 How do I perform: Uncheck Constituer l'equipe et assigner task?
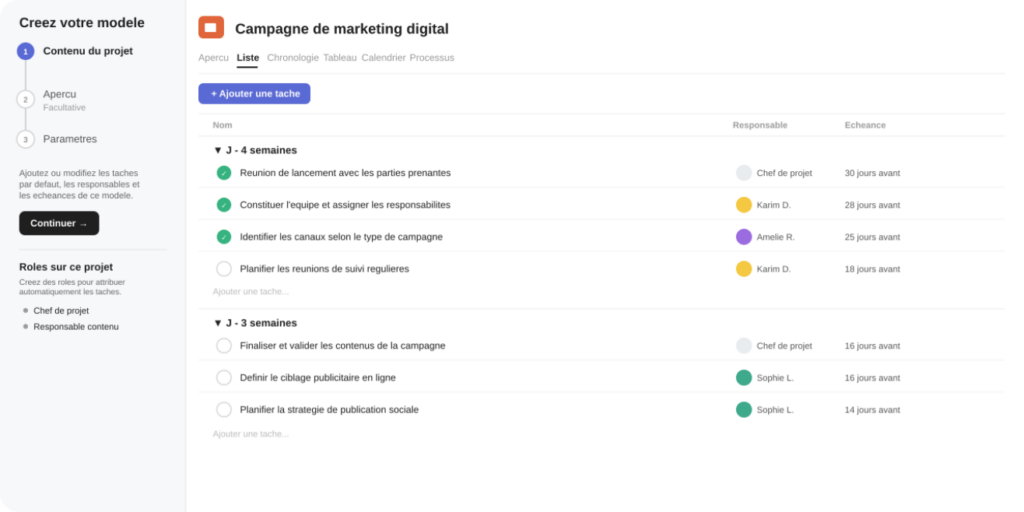coord(224,205)
